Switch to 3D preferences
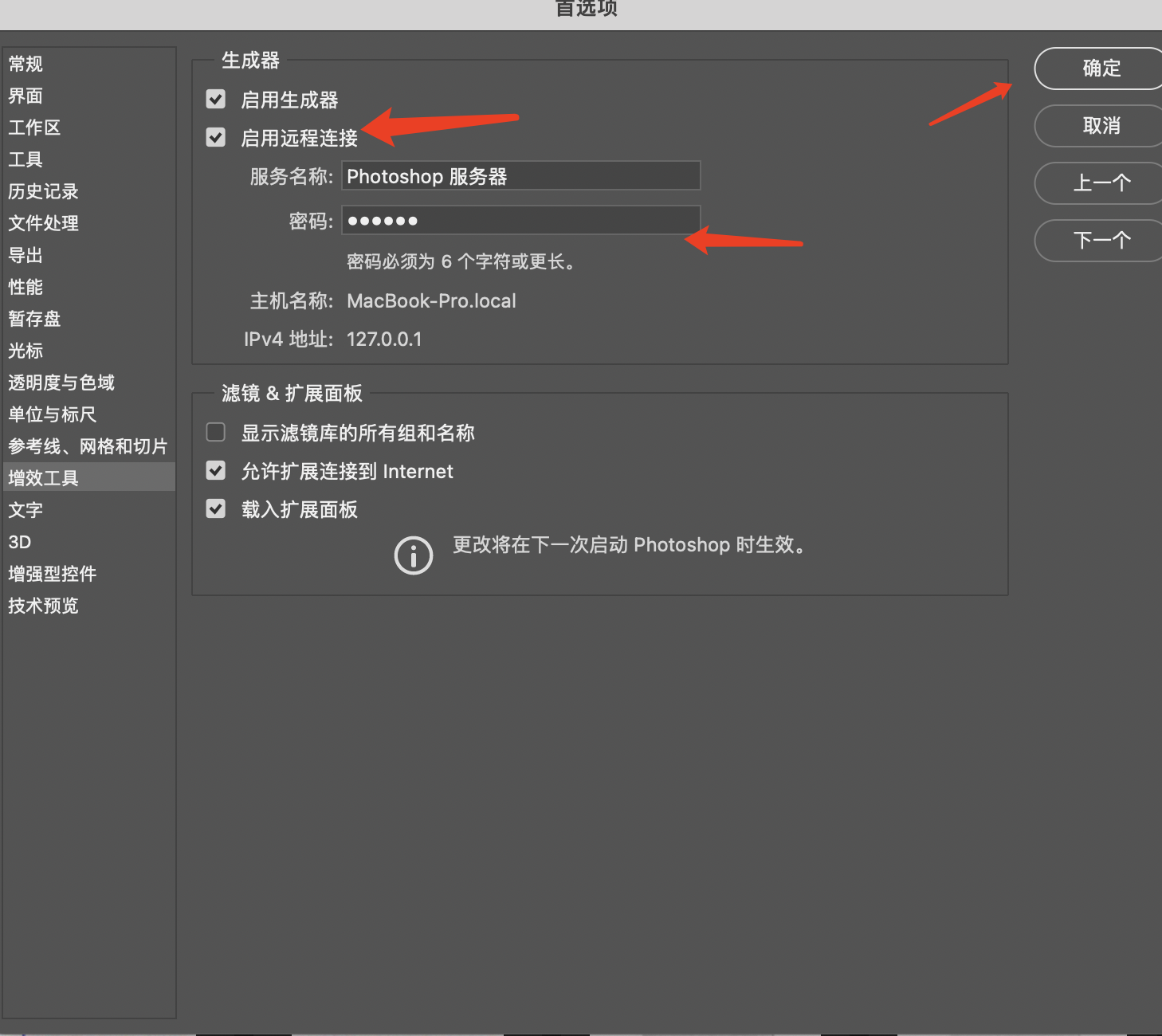The height and width of the screenshot is (1036, 1162). click(89, 542)
